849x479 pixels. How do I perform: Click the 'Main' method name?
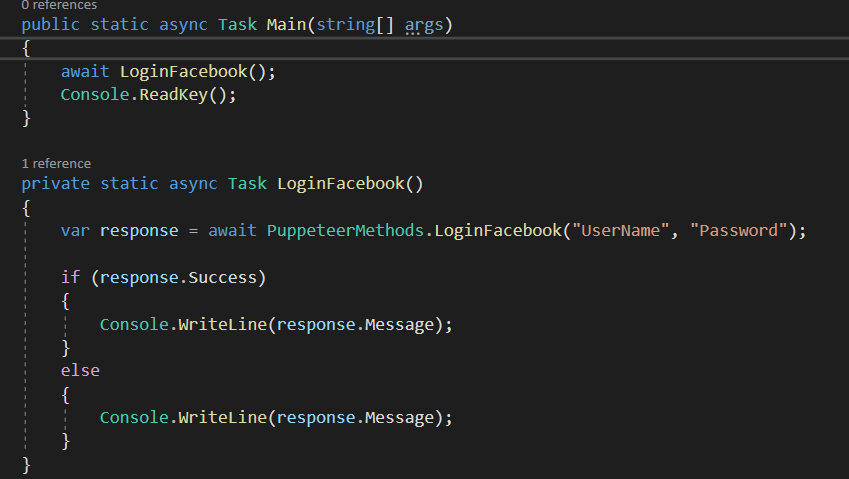(x=286, y=25)
